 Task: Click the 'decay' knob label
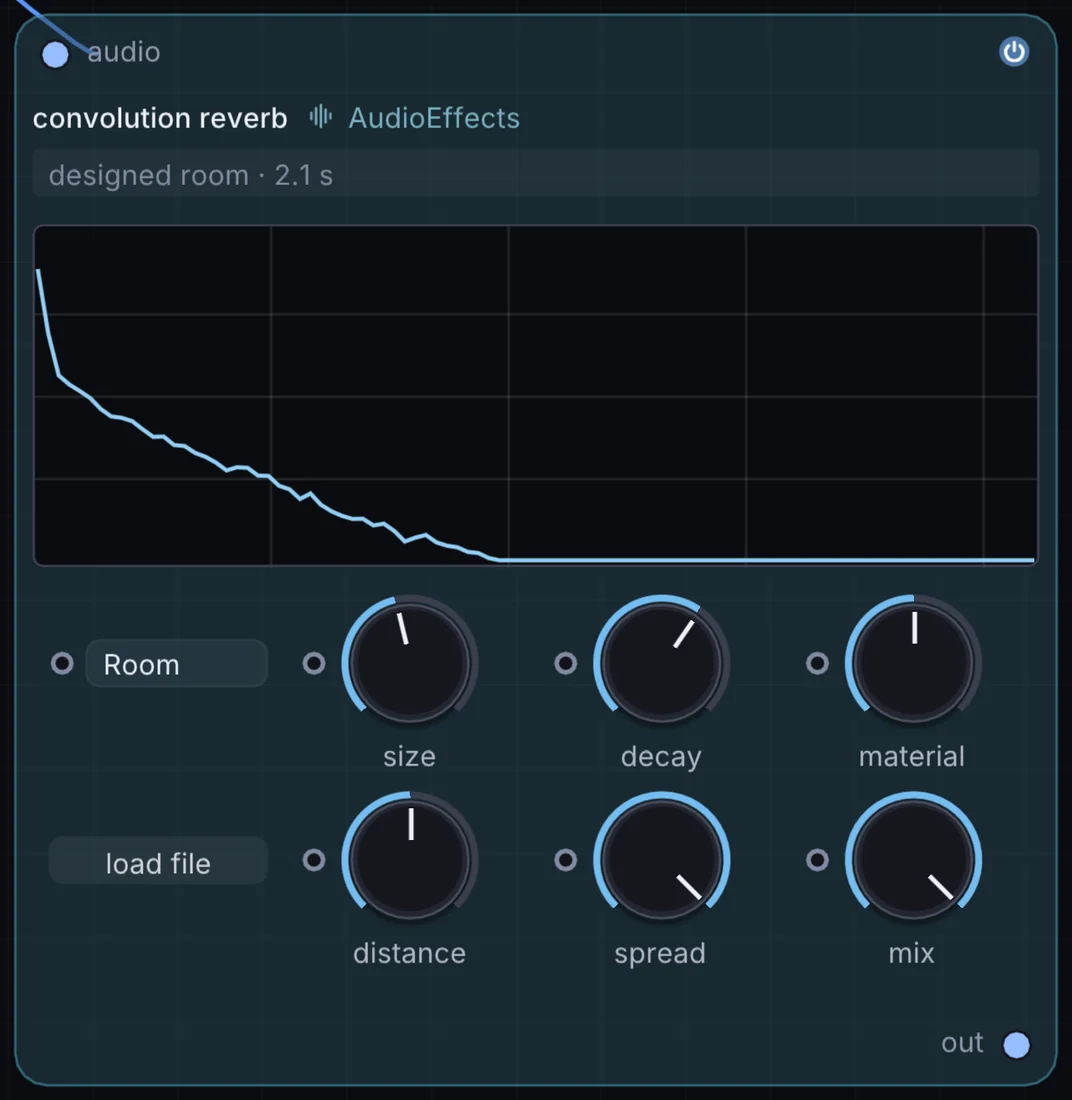coord(661,758)
